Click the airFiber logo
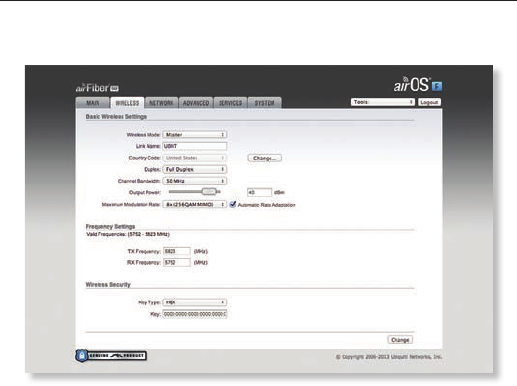Image resolution: width=517 pixels, height=386 pixels. point(97,88)
